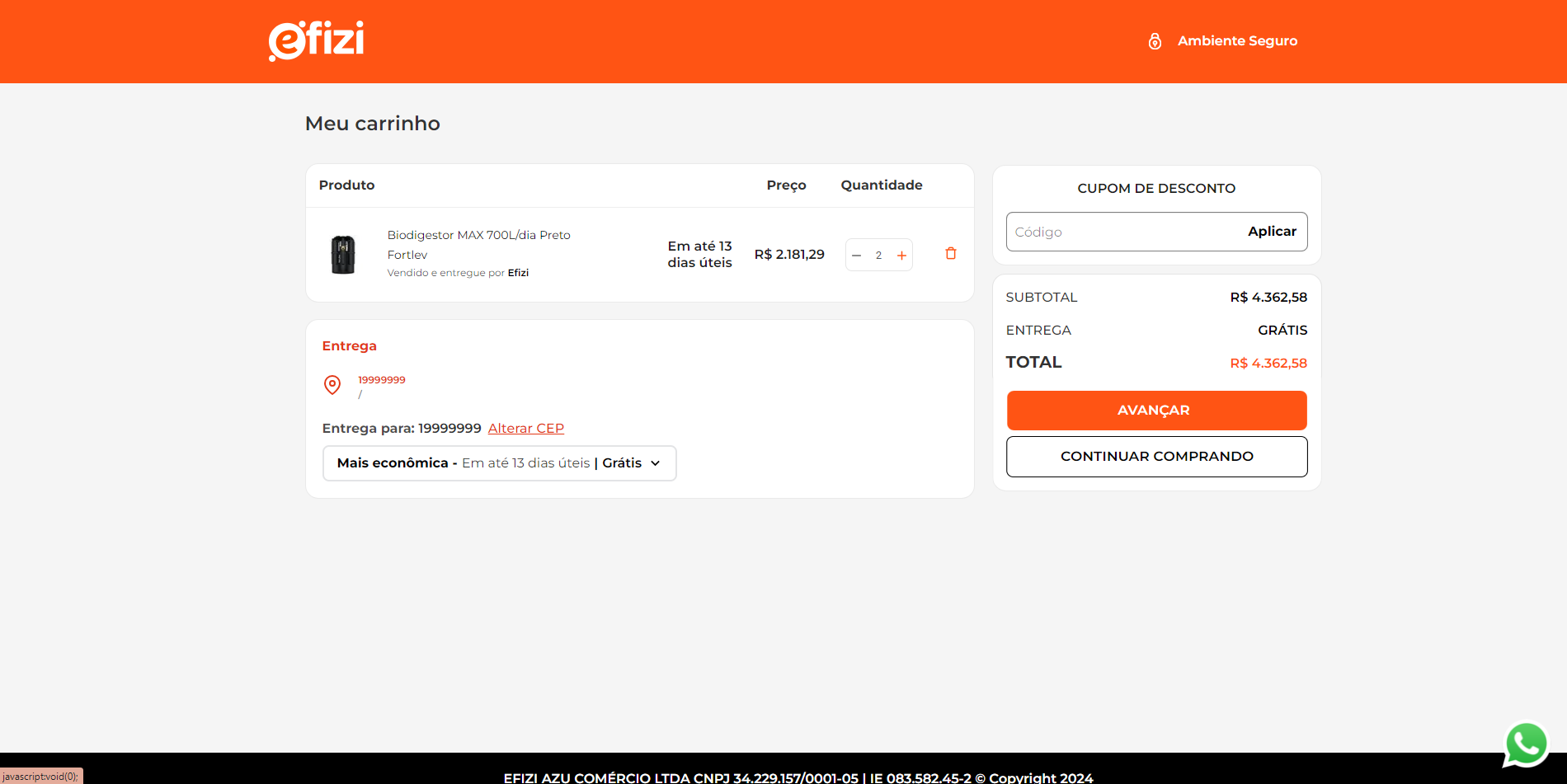
Task: Click the GRÁTIS delivery value
Action: pos(1282,331)
